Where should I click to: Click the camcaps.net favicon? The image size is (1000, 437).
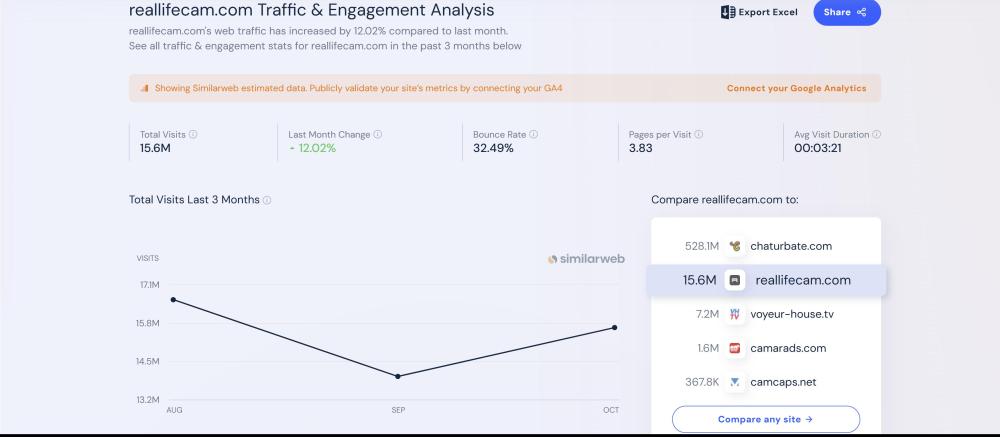pyautogui.click(x=736, y=382)
